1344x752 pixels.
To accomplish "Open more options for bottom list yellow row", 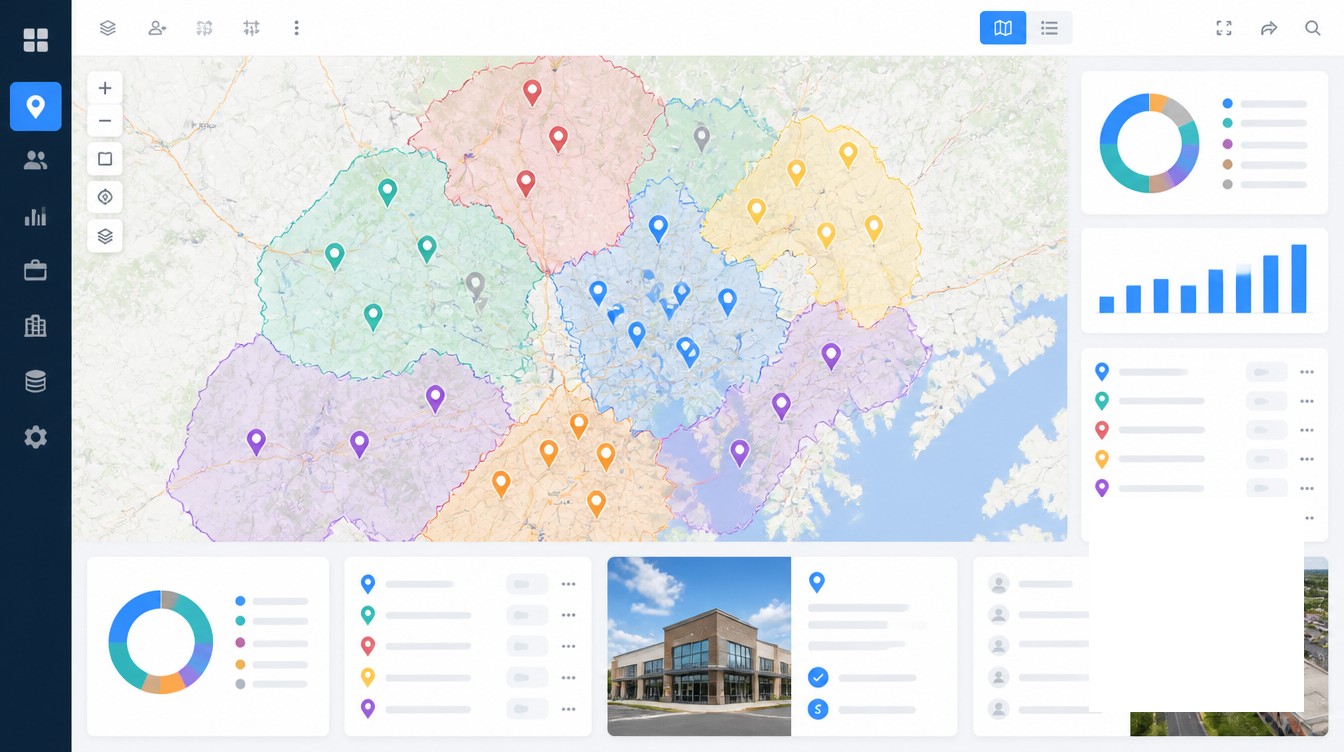I will pos(569,677).
